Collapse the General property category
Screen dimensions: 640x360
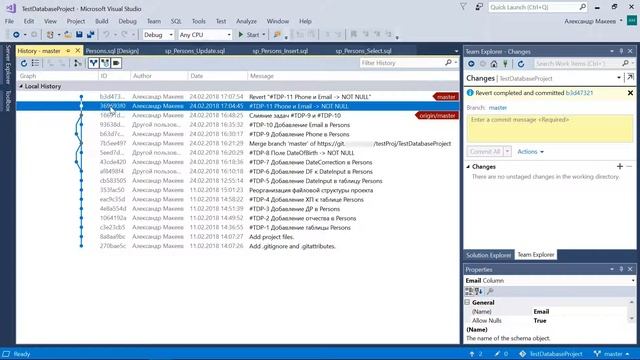tap(468, 302)
